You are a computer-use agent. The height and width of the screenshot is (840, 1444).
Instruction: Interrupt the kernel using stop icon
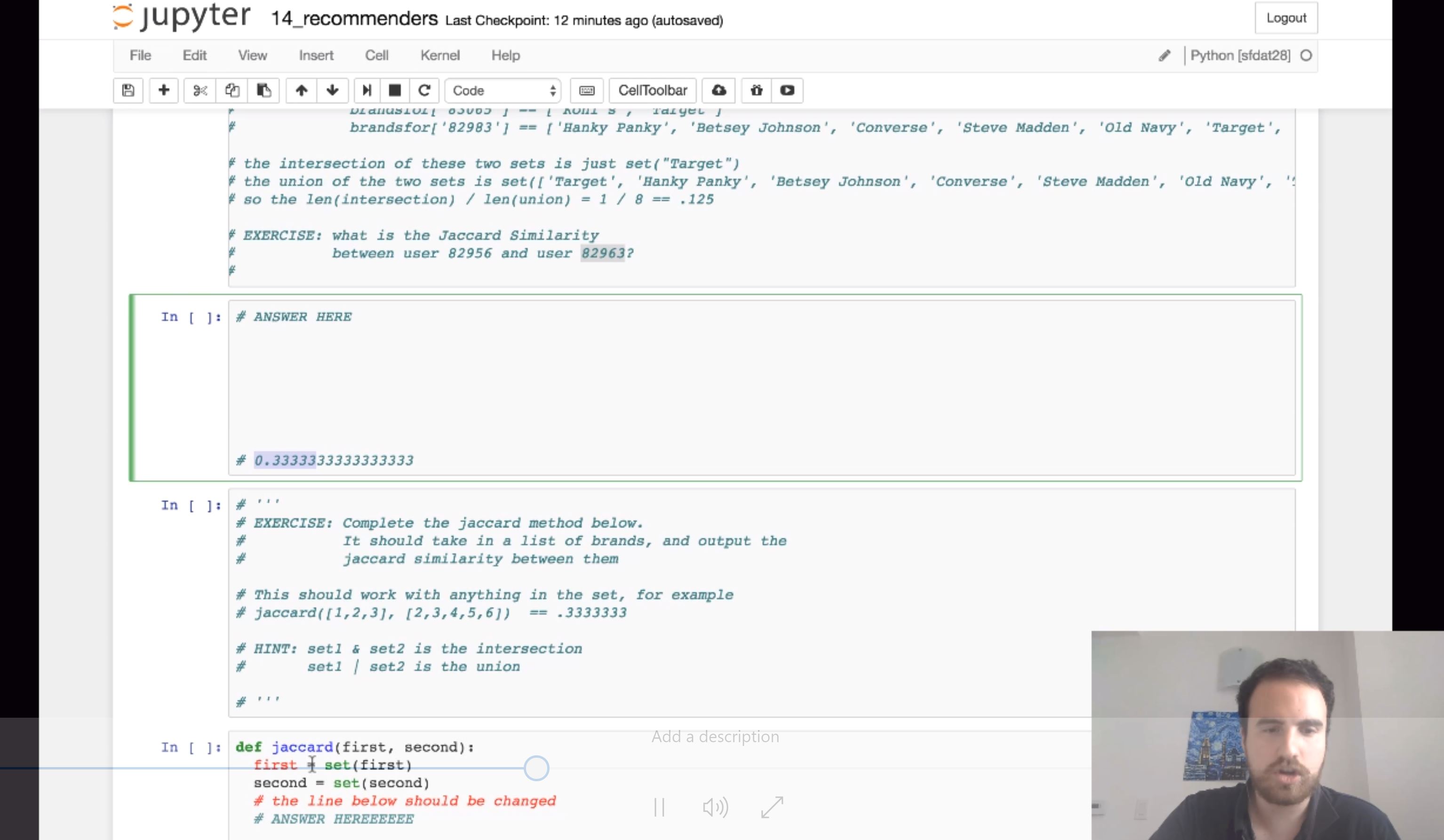pos(394,90)
